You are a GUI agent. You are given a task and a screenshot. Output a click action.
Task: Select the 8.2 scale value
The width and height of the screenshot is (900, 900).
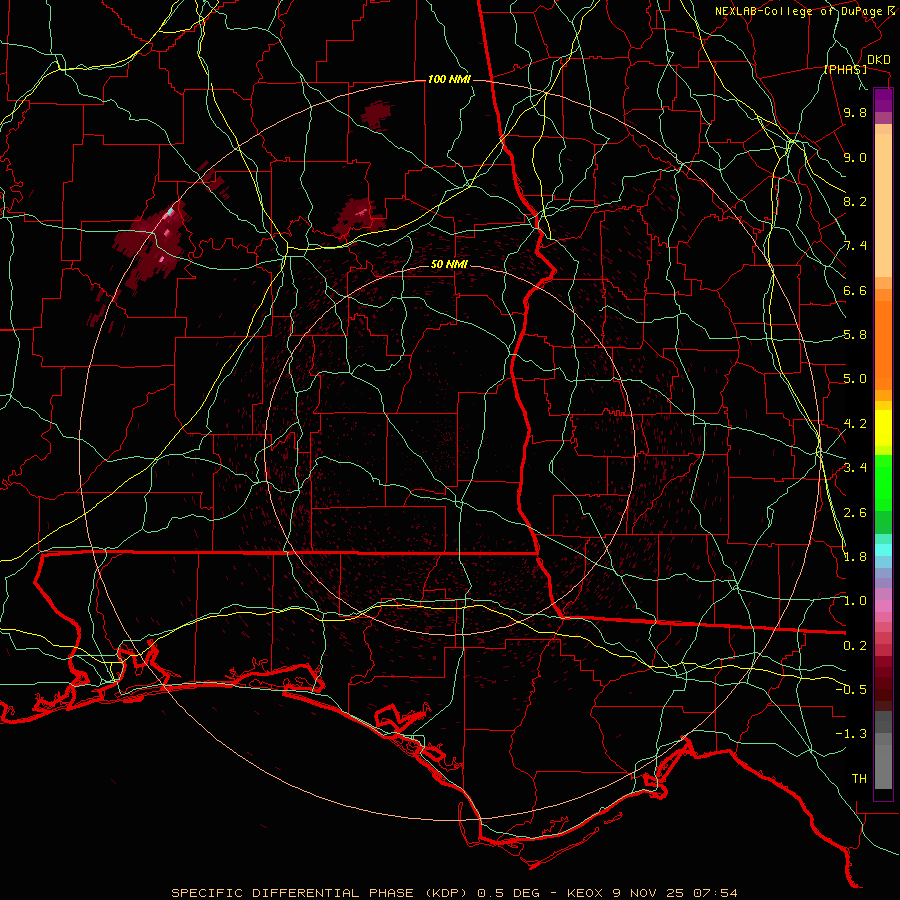(855, 201)
